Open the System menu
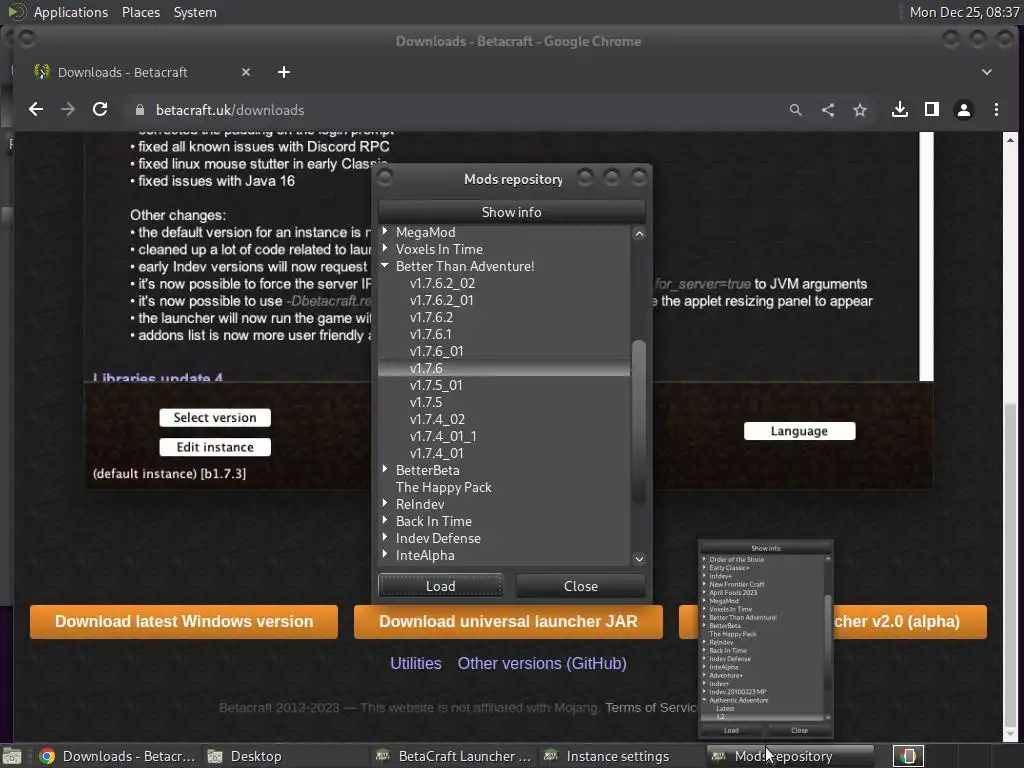Image resolution: width=1024 pixels, height=768 pixels. coord(195,12)
